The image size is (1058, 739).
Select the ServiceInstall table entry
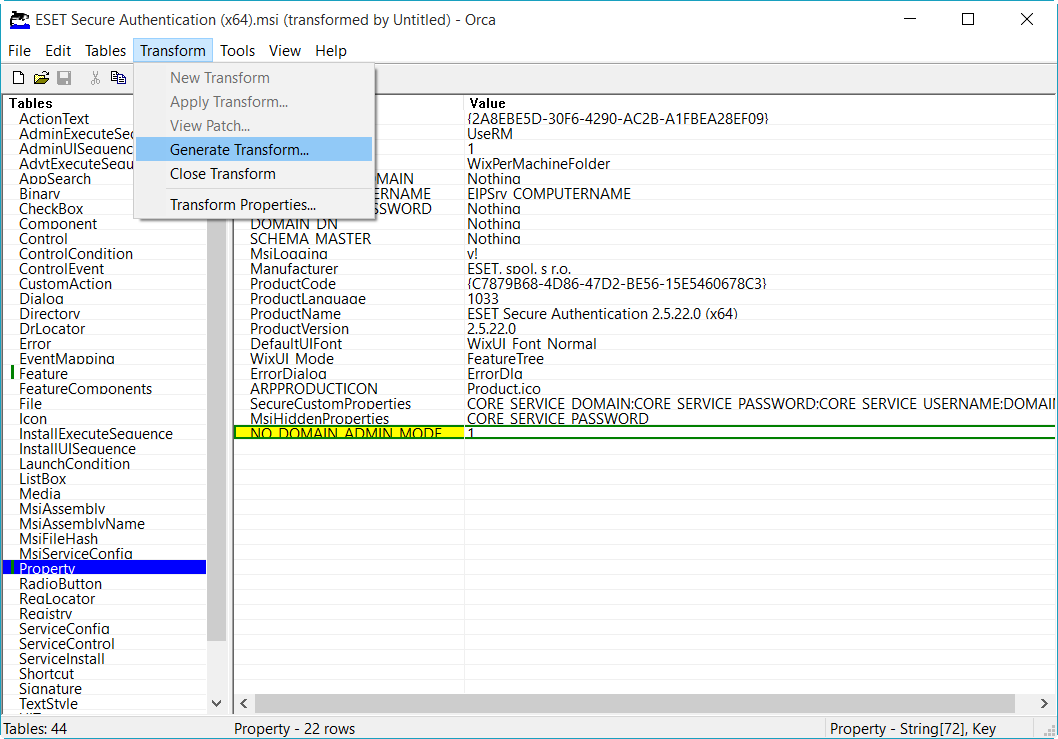tap(62, 659)
